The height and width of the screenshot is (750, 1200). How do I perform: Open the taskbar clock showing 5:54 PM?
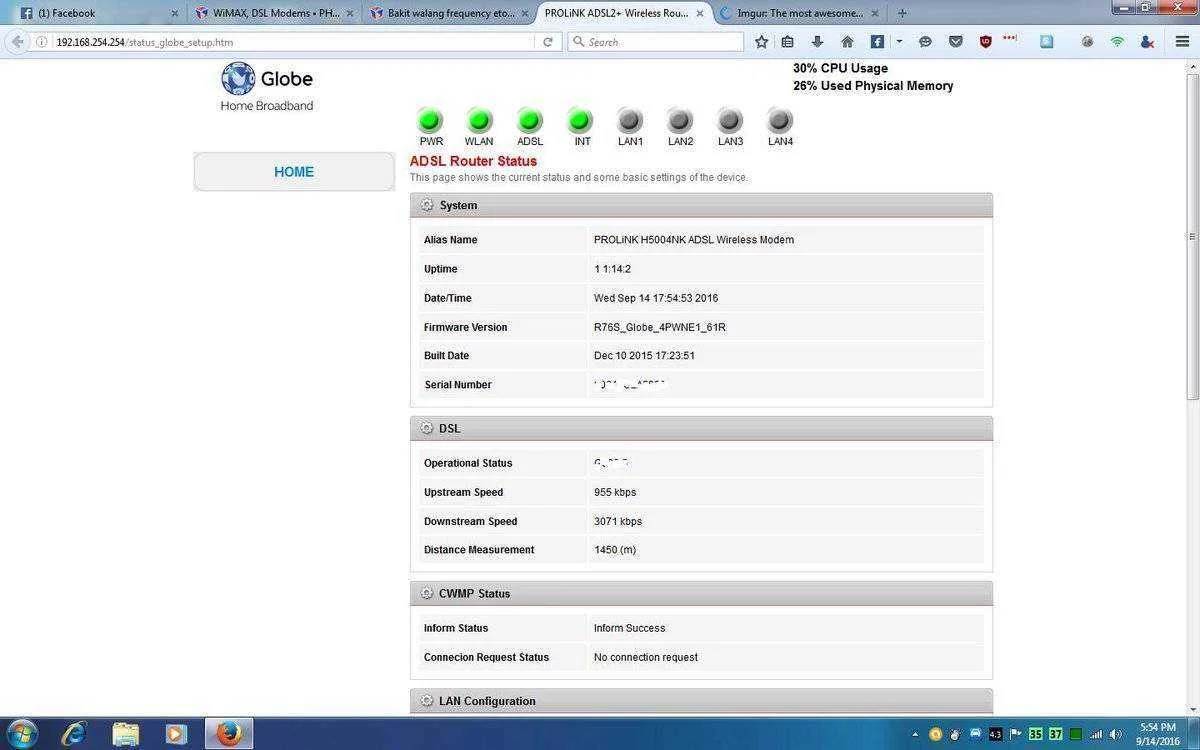tap(1158, 734)
